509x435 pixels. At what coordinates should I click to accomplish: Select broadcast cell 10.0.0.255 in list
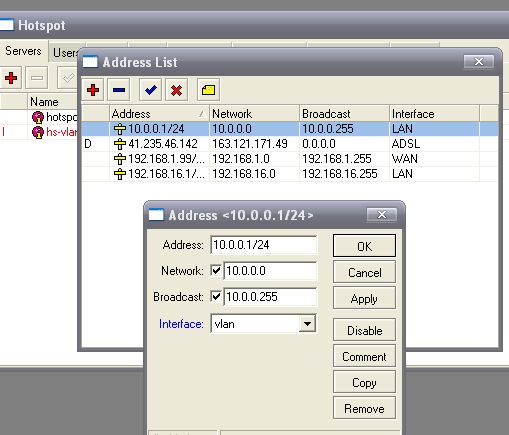click(328, 129)
